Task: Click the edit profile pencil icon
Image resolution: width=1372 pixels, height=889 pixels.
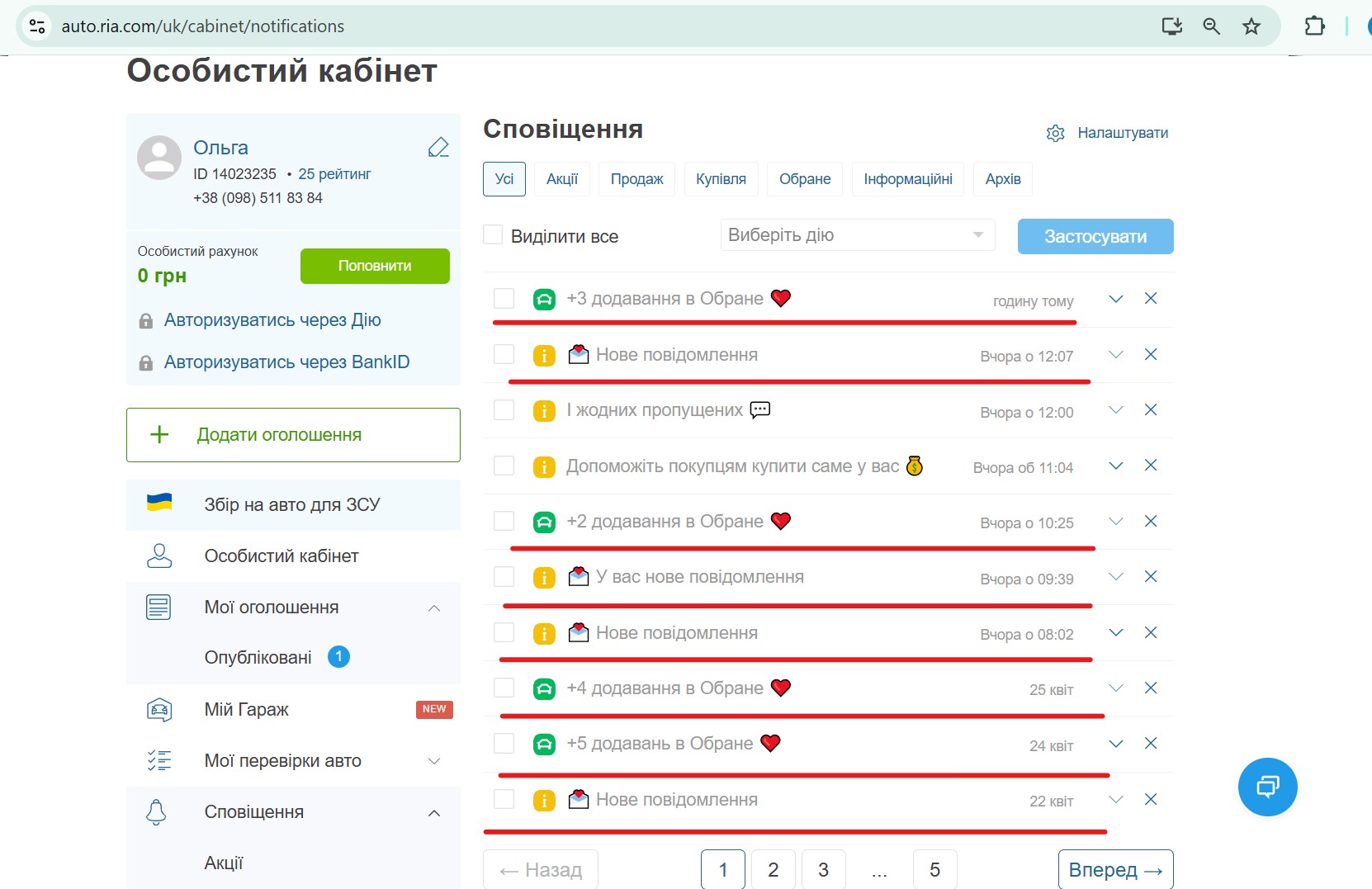Action: coord(438,148)
